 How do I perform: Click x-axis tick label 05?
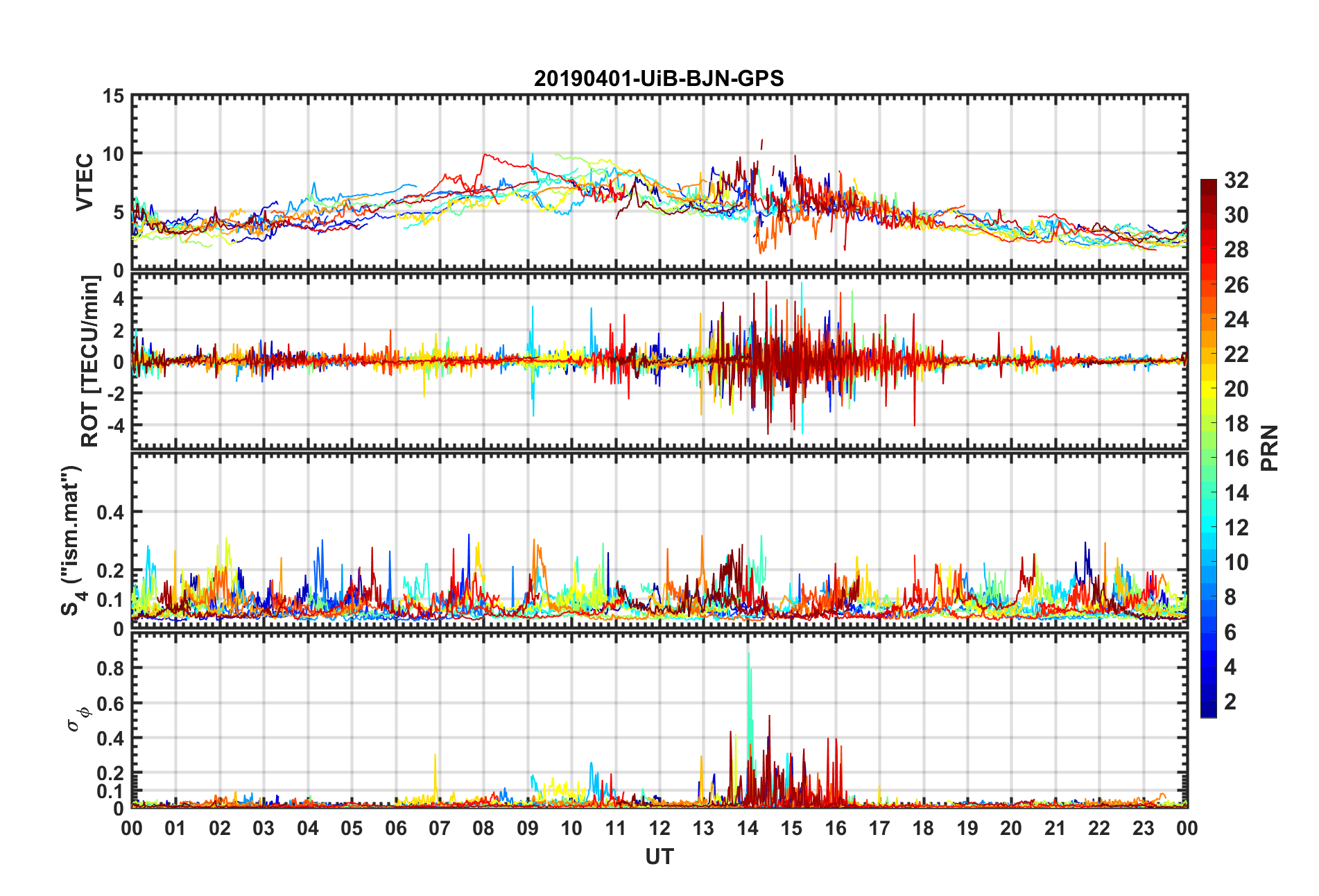tap(352, 828)
